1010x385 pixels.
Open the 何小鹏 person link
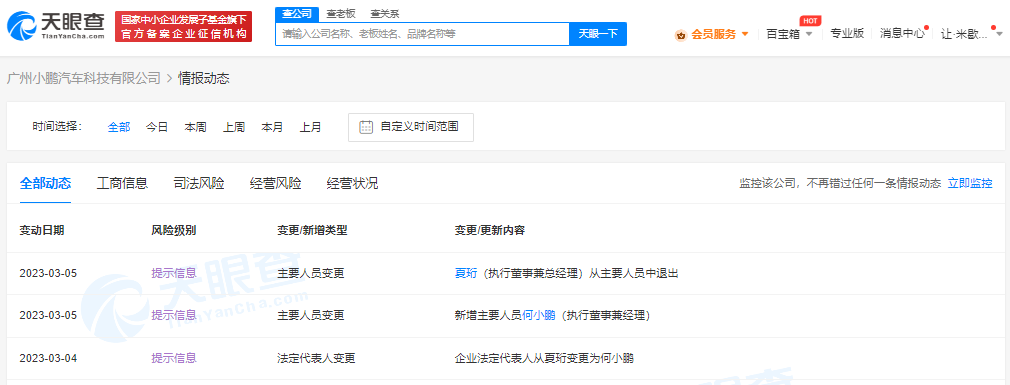pyautogui.click(x=539, y=315)
